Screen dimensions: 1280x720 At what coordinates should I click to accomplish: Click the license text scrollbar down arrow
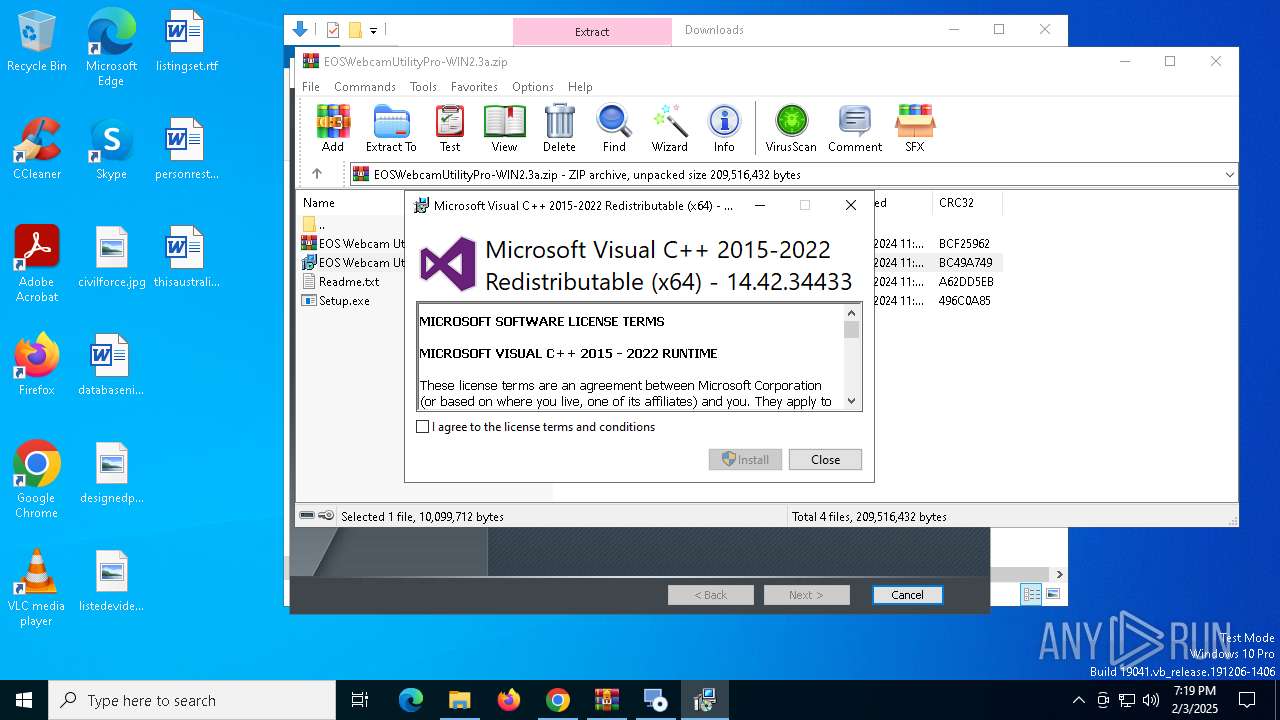tap(852, 401)
